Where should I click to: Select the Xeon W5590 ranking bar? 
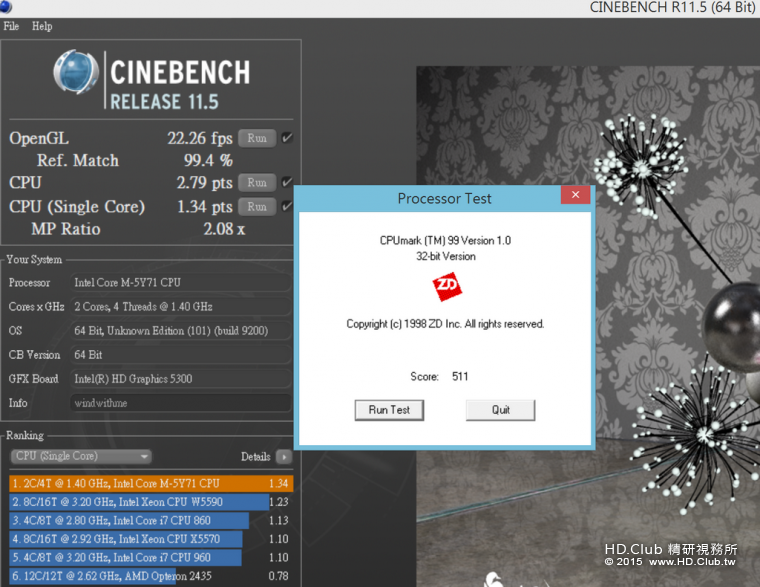coord(140,502)
